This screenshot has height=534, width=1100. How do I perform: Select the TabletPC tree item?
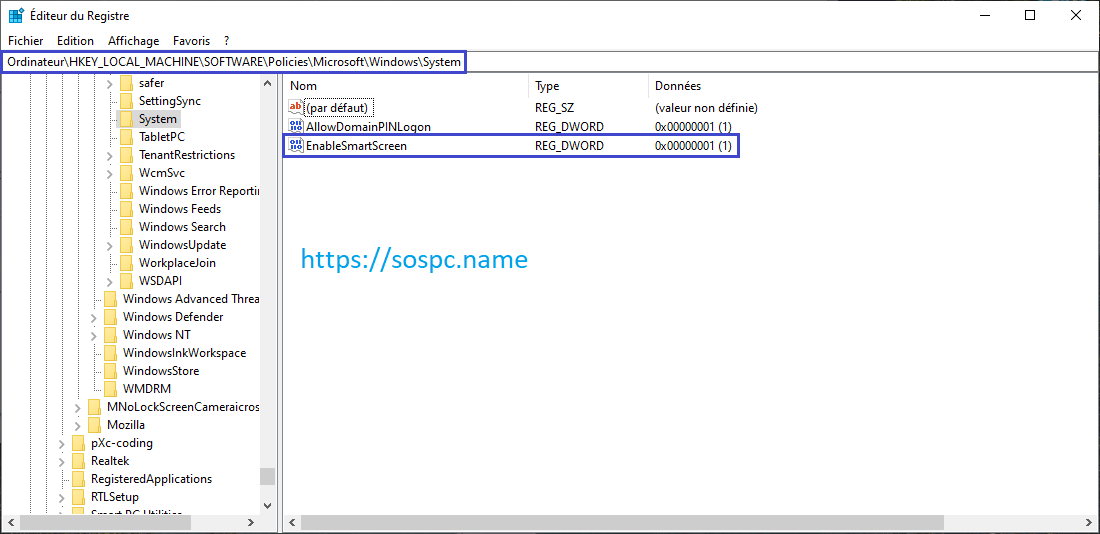161,137
